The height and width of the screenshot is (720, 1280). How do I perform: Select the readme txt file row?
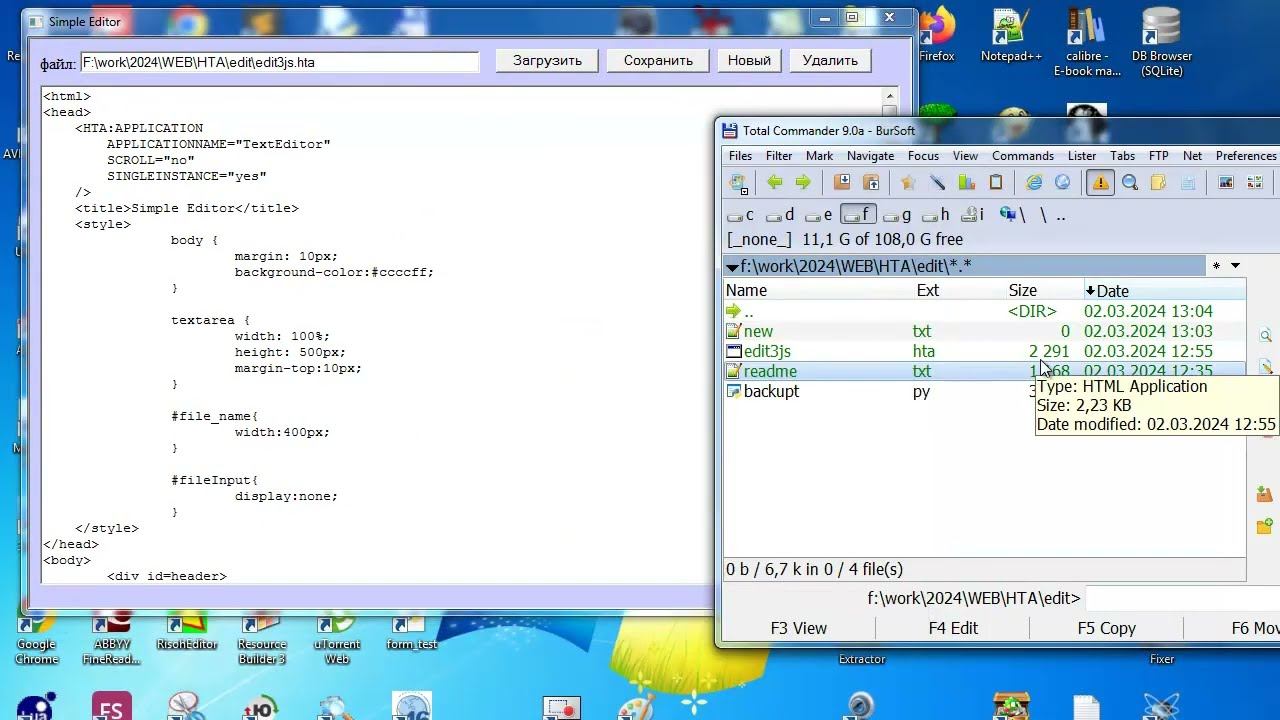pos(985,371)
